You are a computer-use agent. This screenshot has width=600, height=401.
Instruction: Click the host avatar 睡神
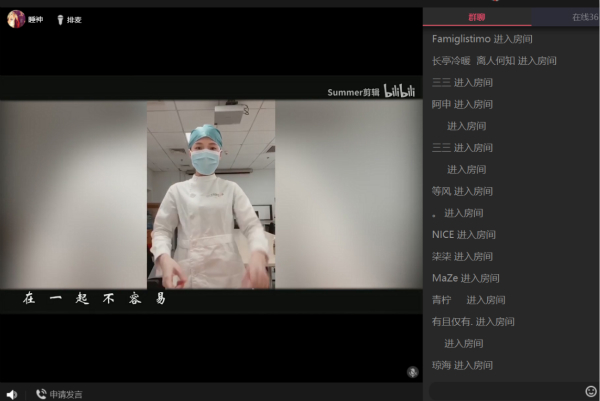pos(16,19)
